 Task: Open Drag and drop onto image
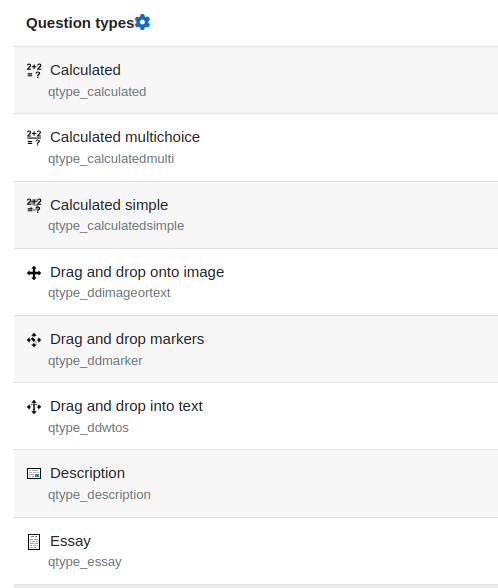(x=137, y=272)
